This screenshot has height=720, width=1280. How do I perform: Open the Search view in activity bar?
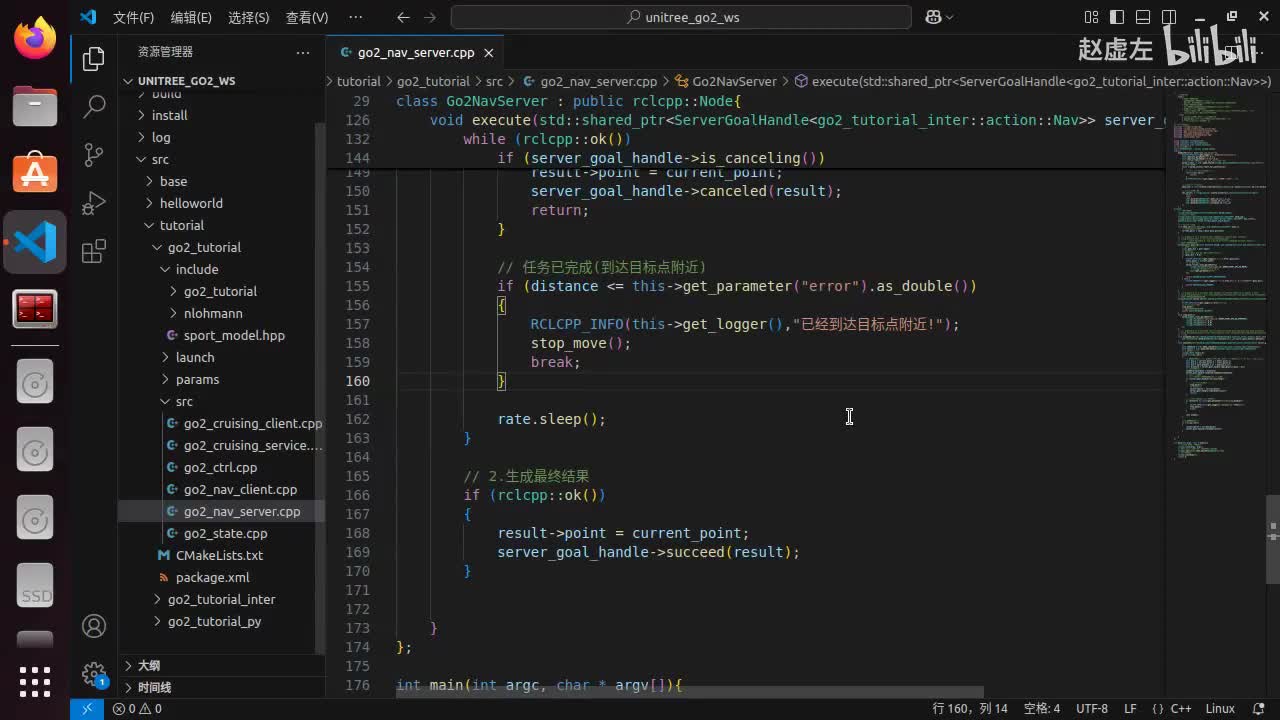94,106
